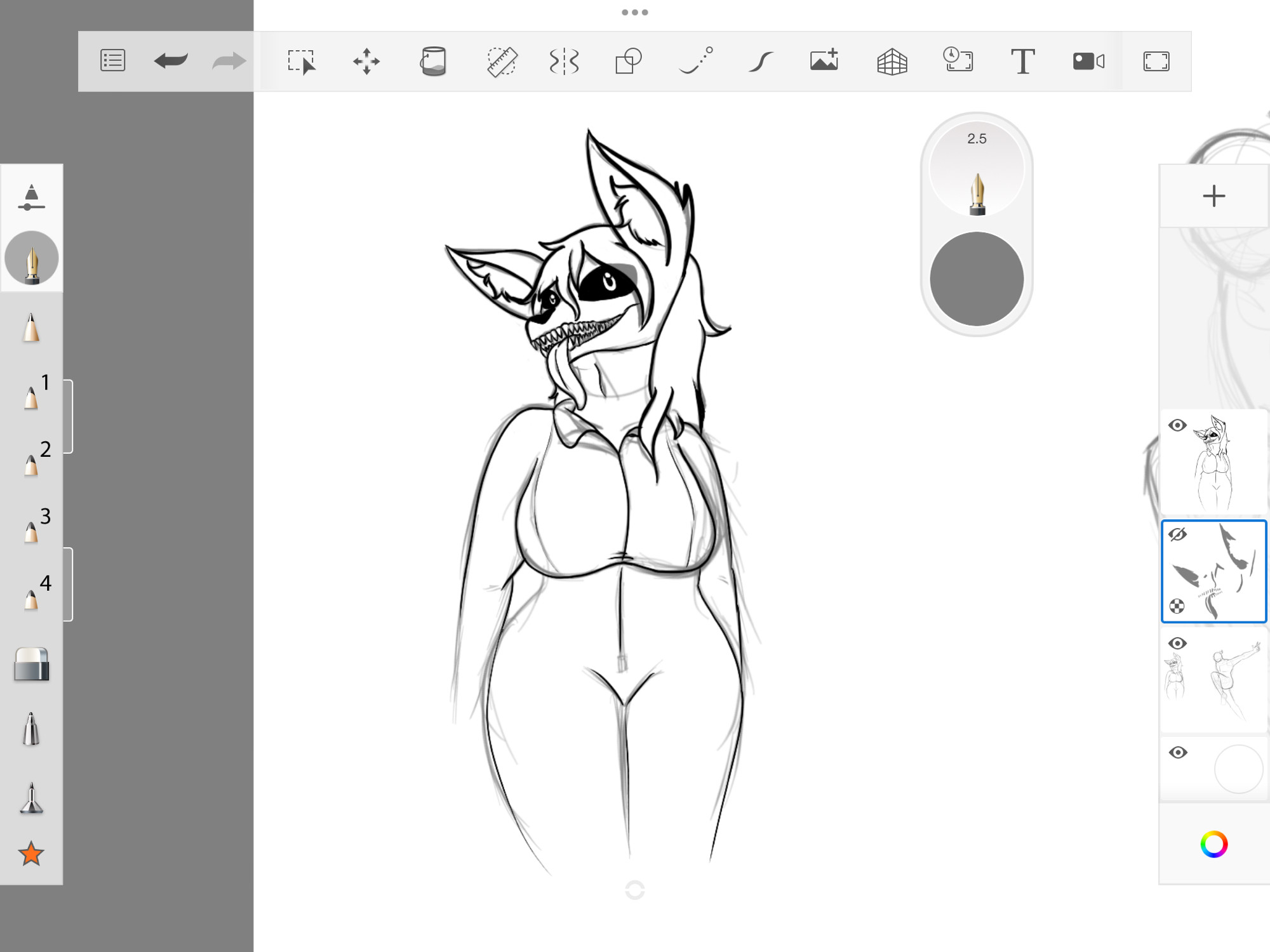Screen dimensions: 1270x952
Task: Hide the top character line-art layer
Action: [1177, 425]
